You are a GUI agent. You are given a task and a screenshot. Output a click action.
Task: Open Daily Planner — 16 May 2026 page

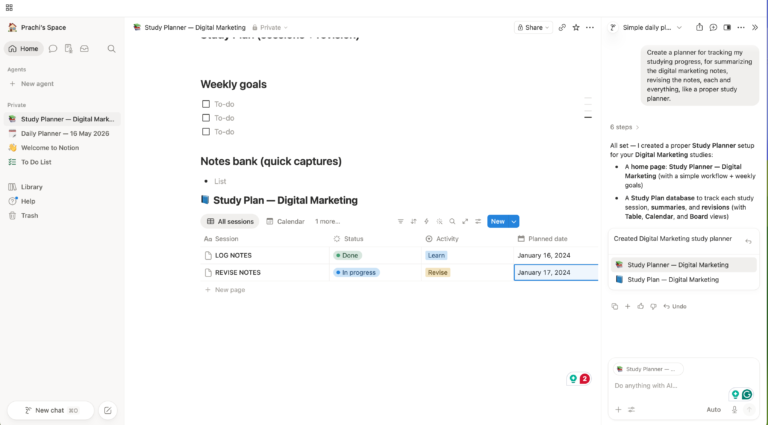pos(61,133)
